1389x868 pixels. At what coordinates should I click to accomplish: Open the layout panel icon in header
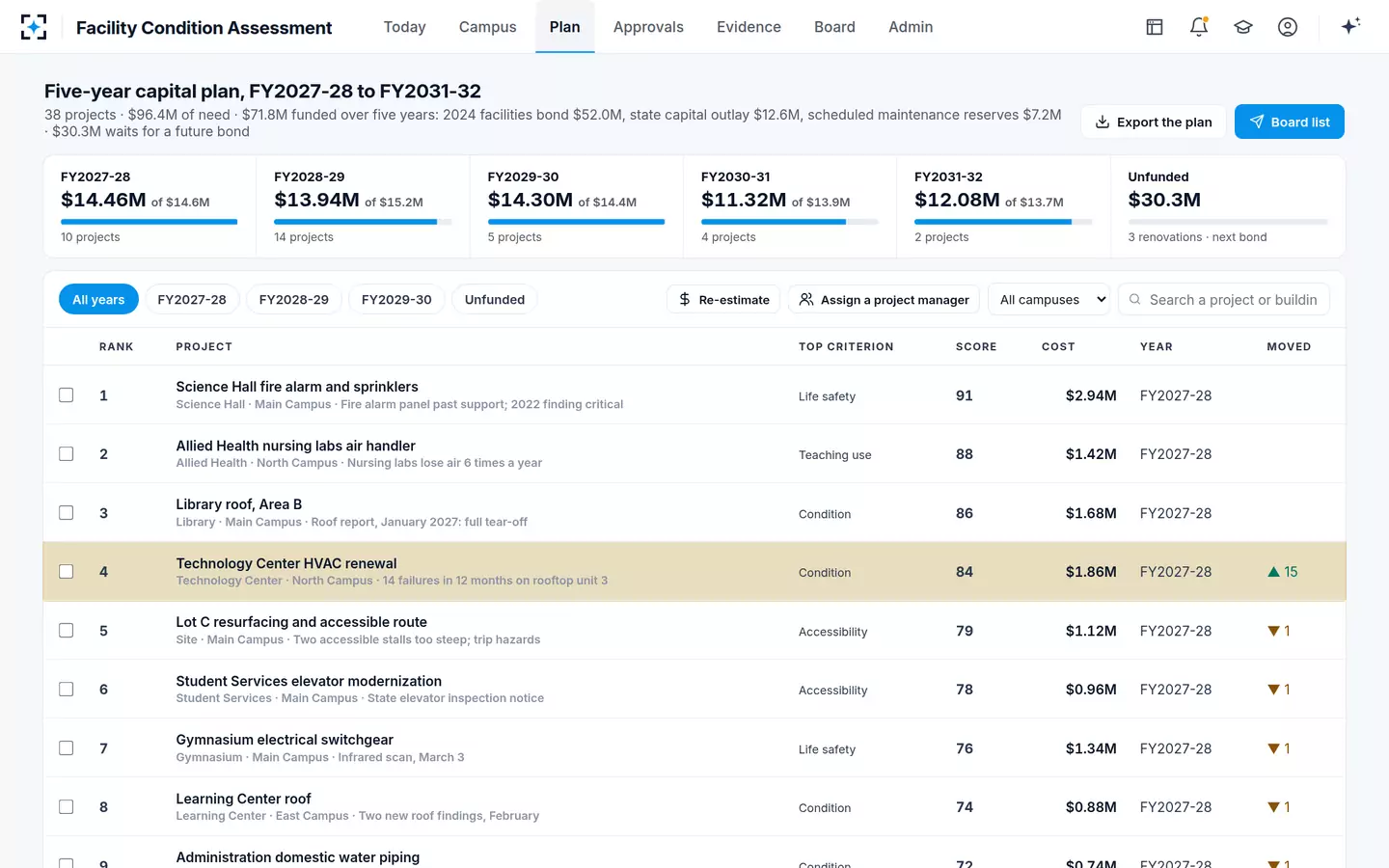pyautogui.click(x=1155, y=27)
